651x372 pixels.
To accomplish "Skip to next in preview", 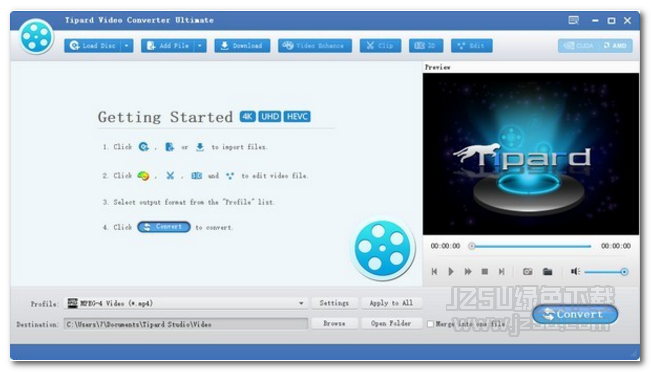I will tap(502, 272).
